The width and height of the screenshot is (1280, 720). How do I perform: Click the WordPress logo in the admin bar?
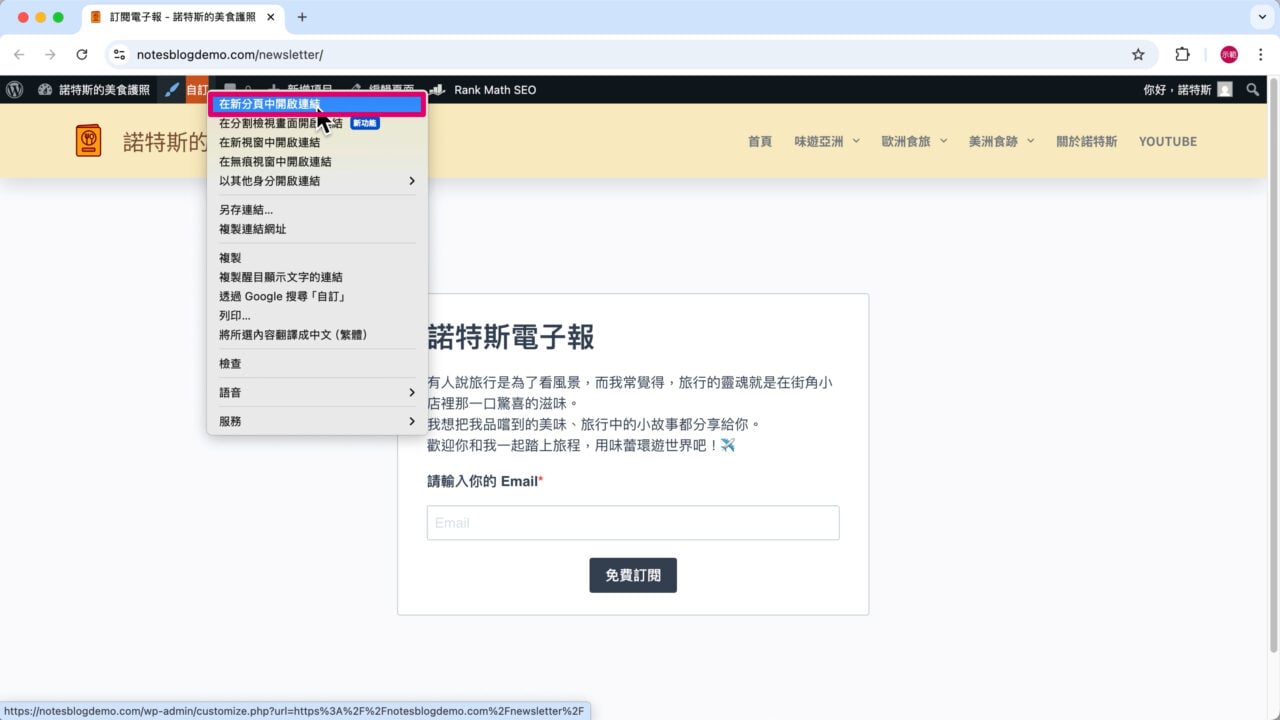[x=14, y=89]
